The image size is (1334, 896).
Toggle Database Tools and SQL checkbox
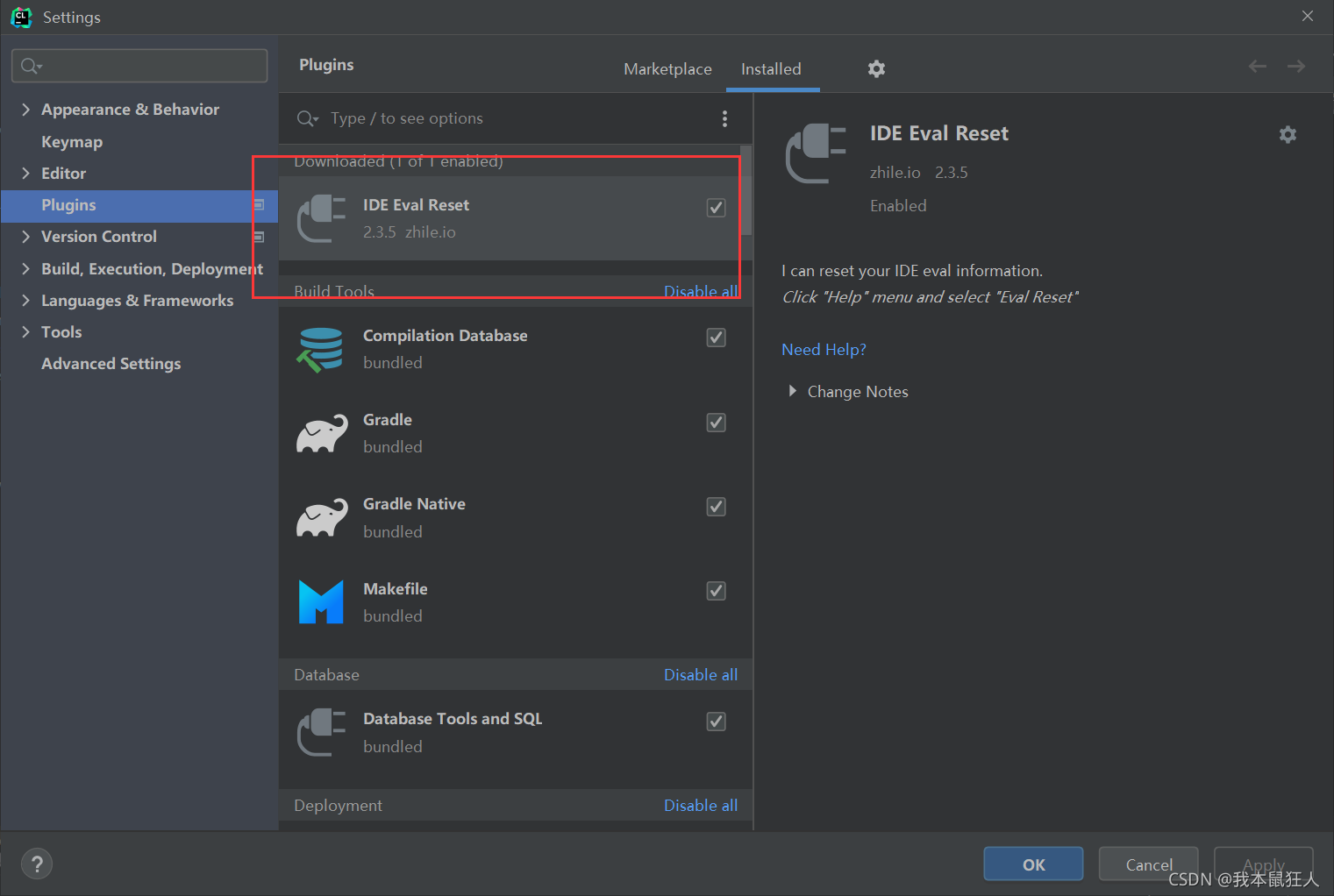coord(717,722)
